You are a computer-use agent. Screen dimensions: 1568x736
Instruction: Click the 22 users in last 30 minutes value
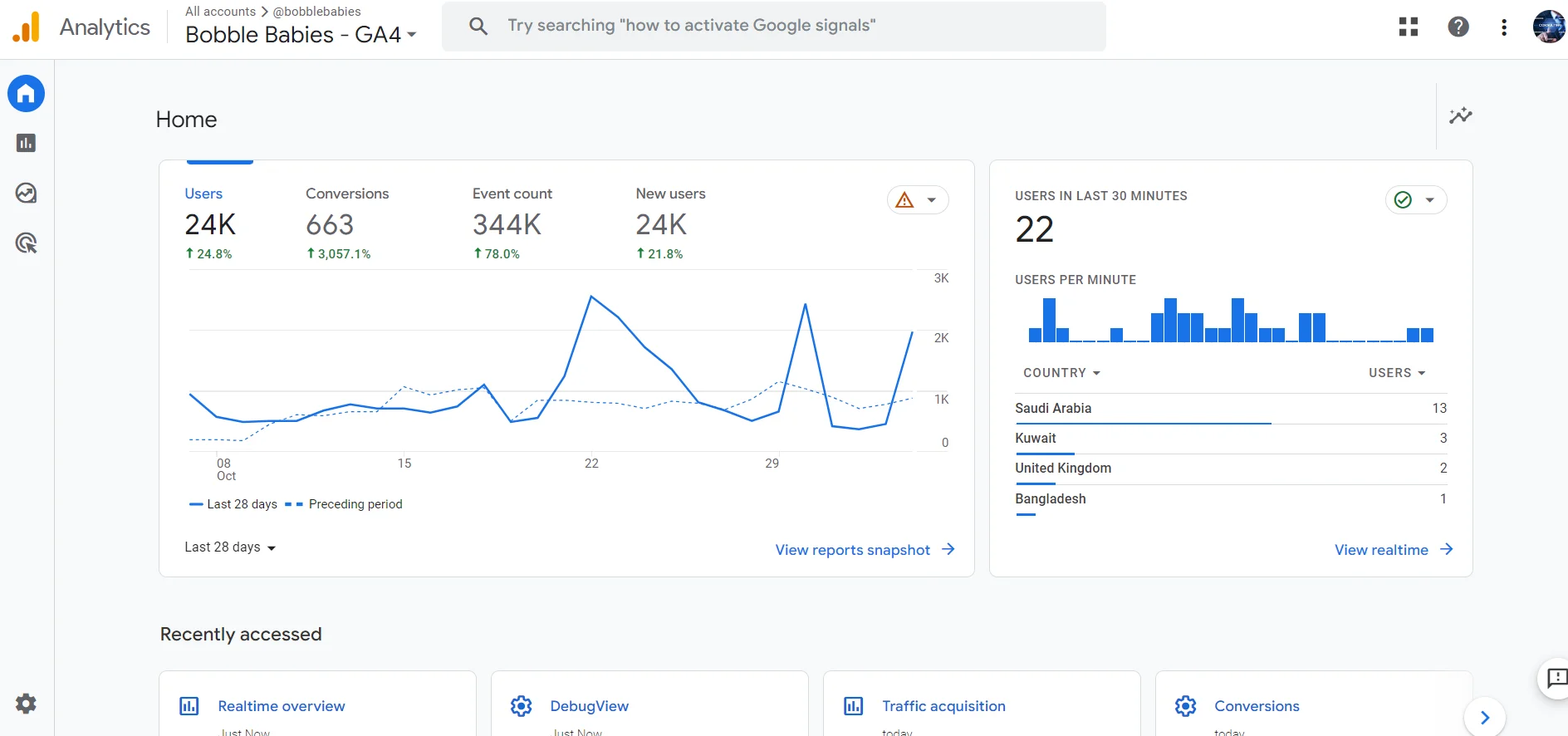(1035, 229)
